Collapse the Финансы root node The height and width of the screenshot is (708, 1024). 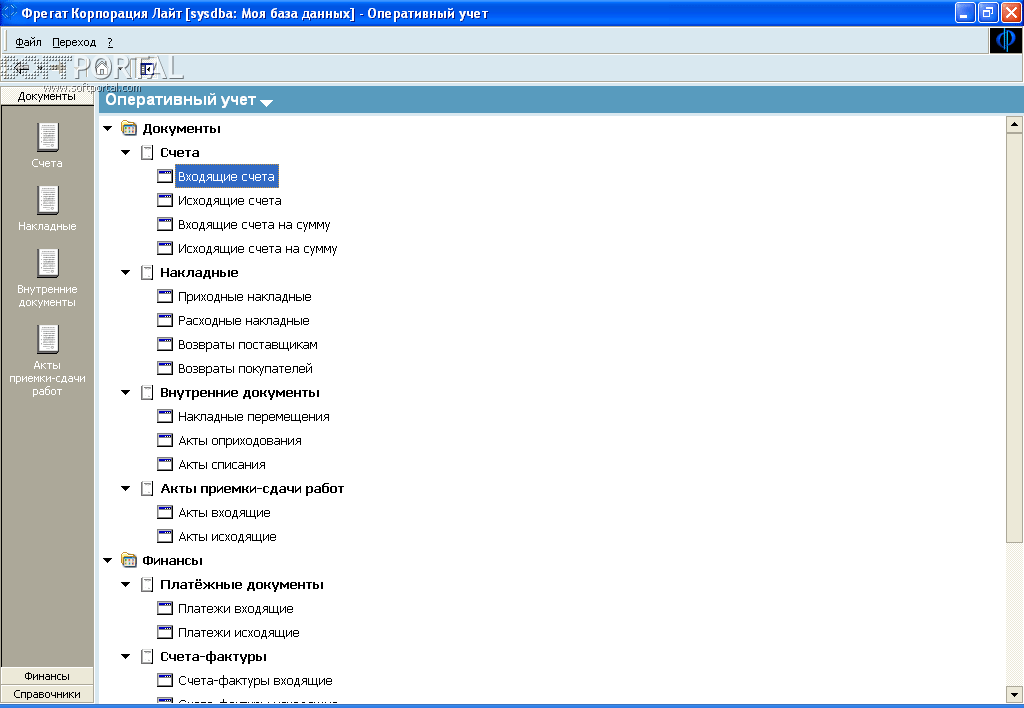(108, 561)
